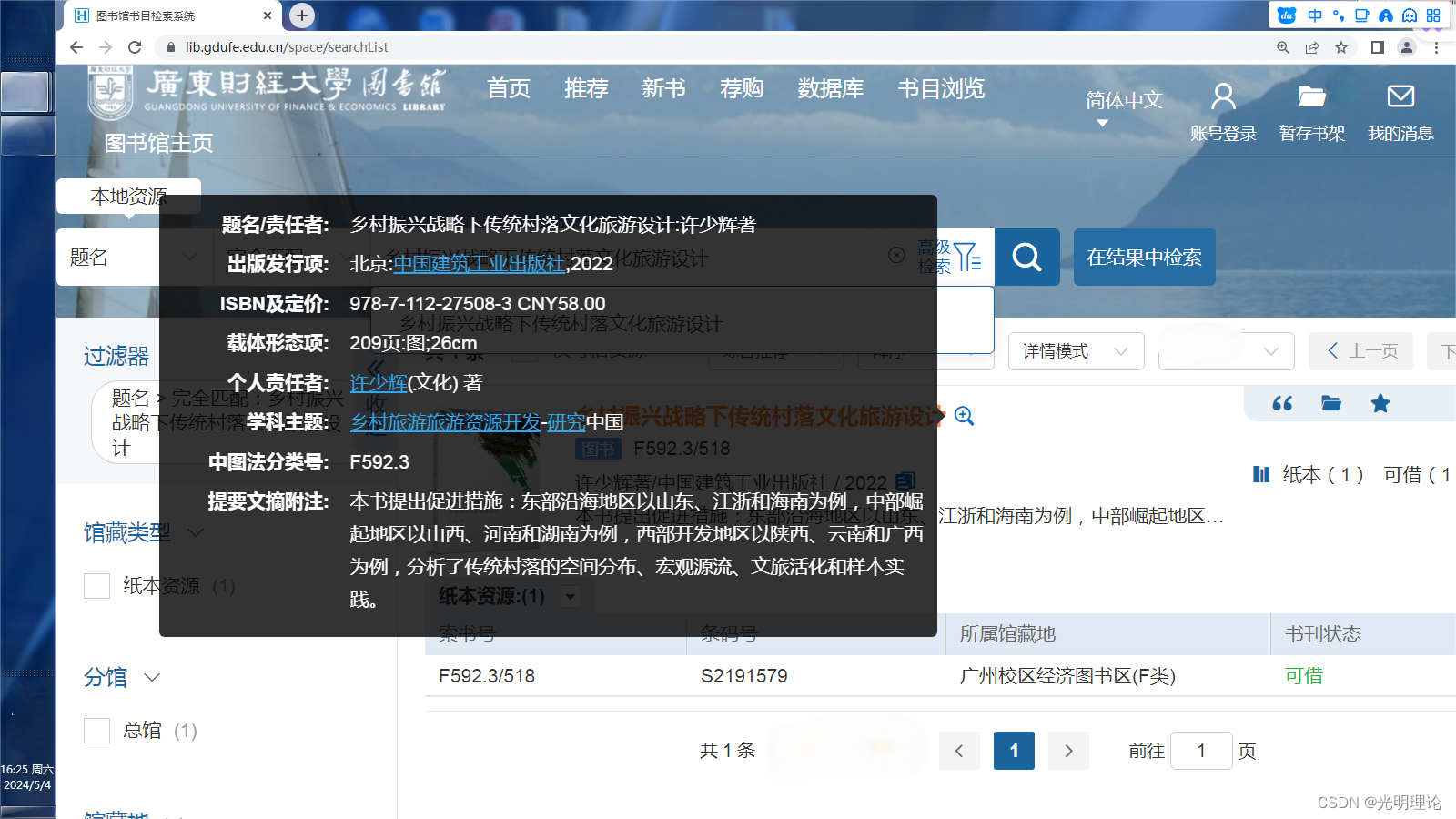Screen dimensions: 1456x819
Task: Open 图书馆主页 link
Action: tap(158, 143)
